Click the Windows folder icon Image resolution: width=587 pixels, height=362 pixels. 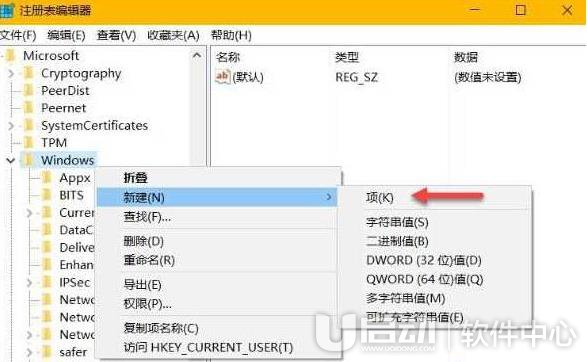28,160
